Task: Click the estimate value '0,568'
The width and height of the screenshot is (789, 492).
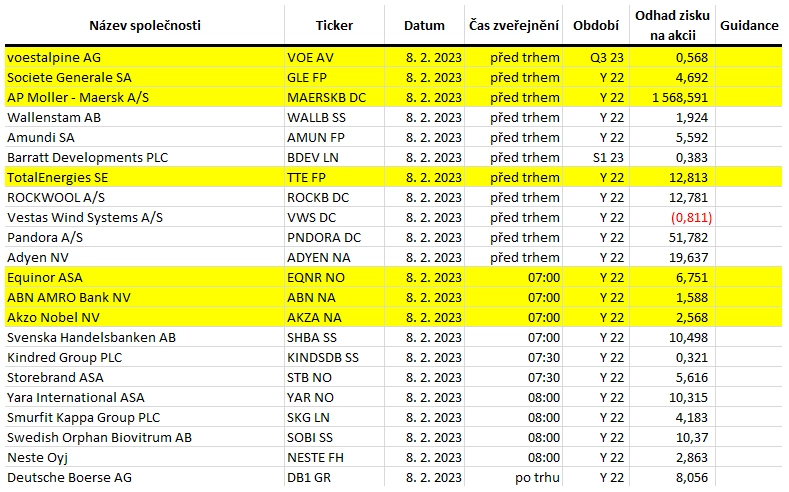Action: (692, 58)
